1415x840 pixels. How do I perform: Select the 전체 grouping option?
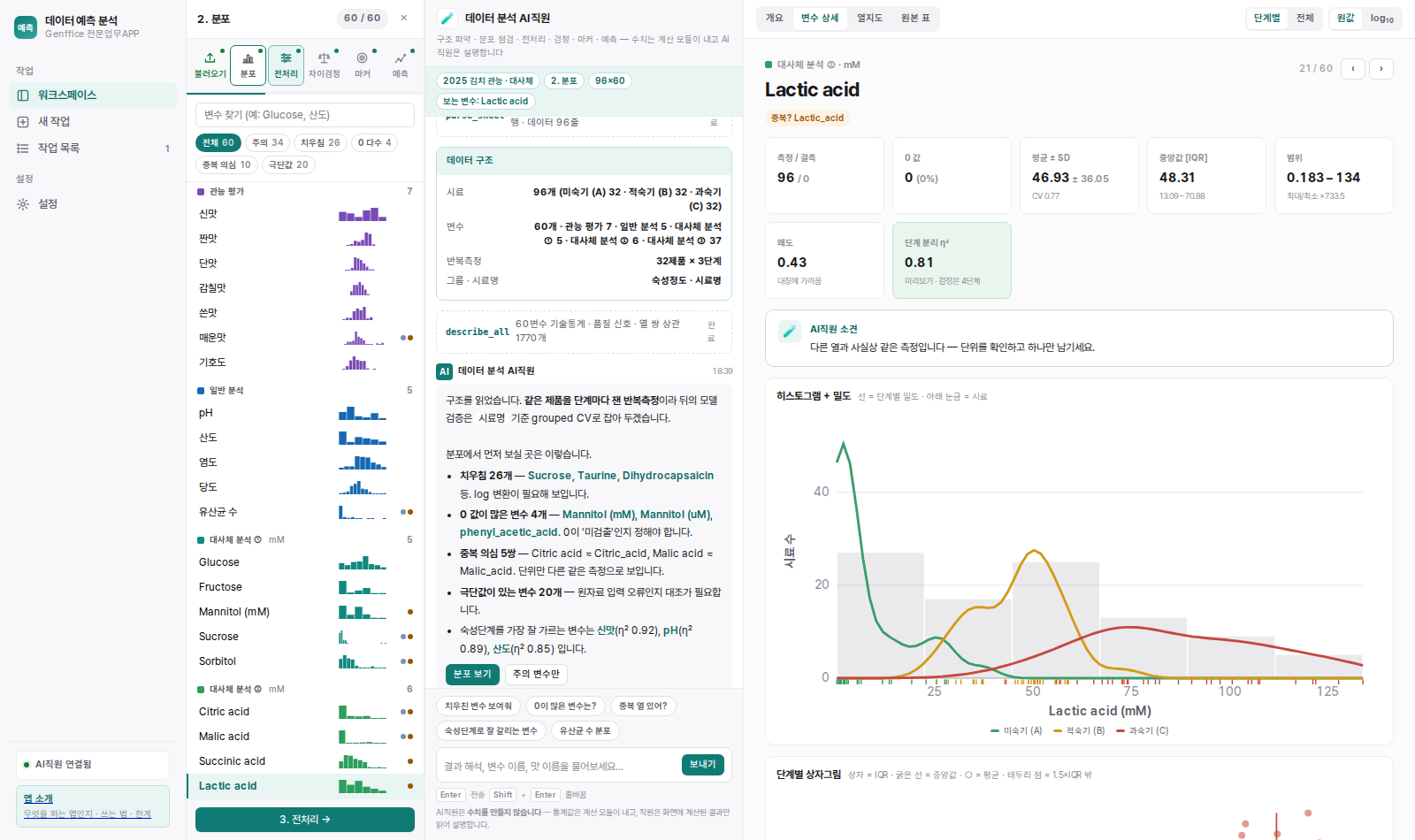click(1305, 19)
